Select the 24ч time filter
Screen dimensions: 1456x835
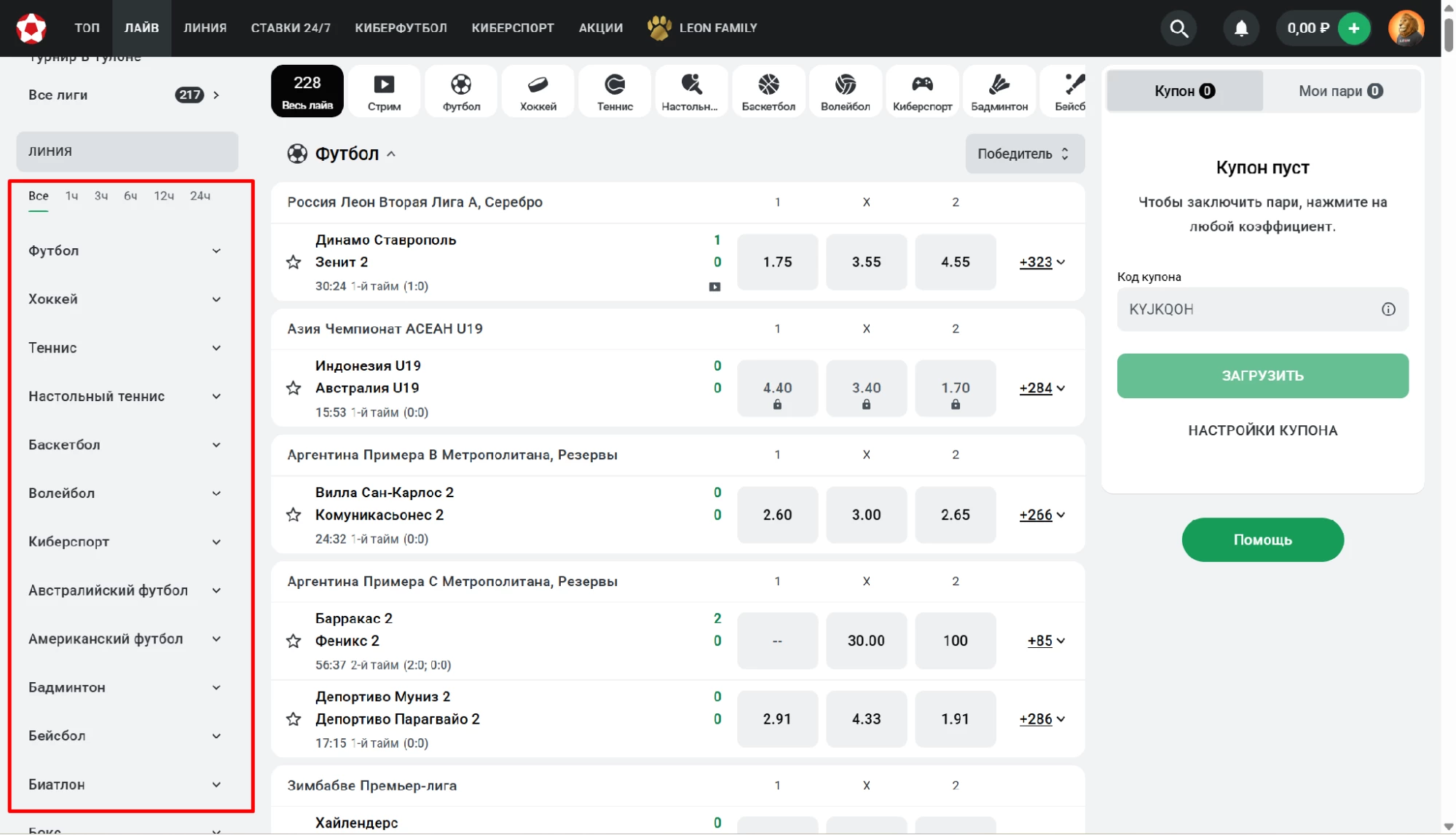tap(200, 196)
